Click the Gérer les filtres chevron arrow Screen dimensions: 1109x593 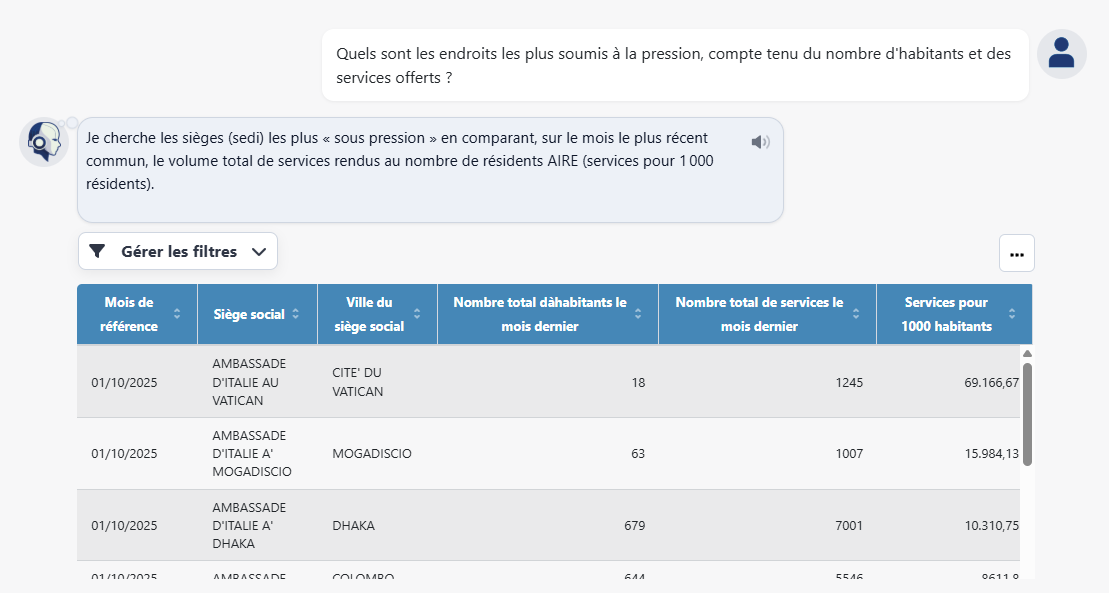pyautogui.click(x=259, y=251)
